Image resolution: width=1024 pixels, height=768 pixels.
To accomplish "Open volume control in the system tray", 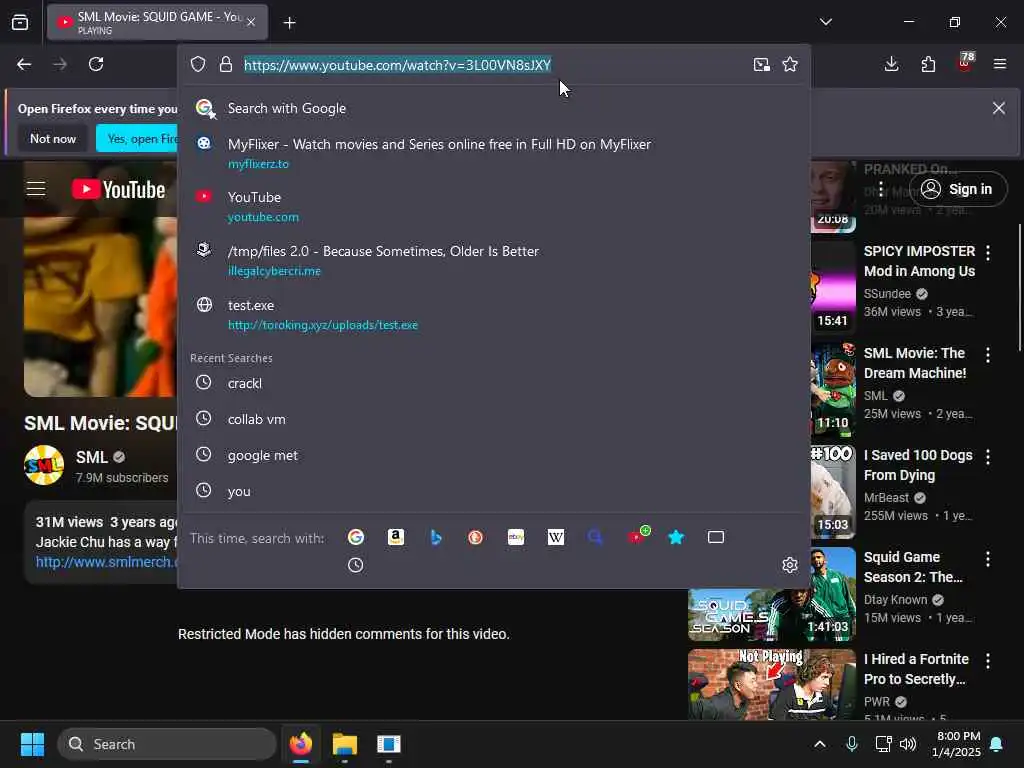I will tap(908, 744).
